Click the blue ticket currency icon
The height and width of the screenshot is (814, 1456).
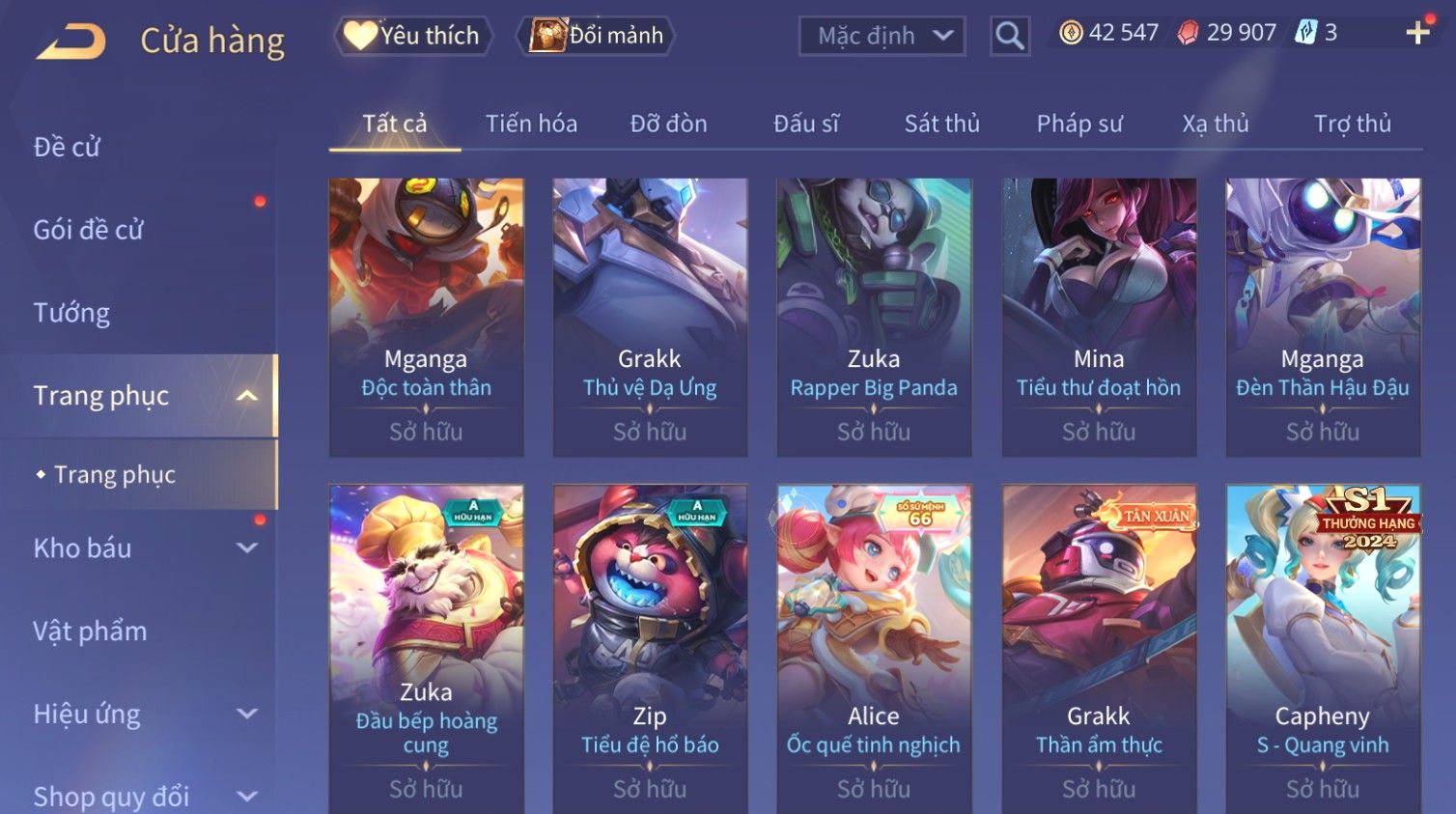(x=1306, y=33)
